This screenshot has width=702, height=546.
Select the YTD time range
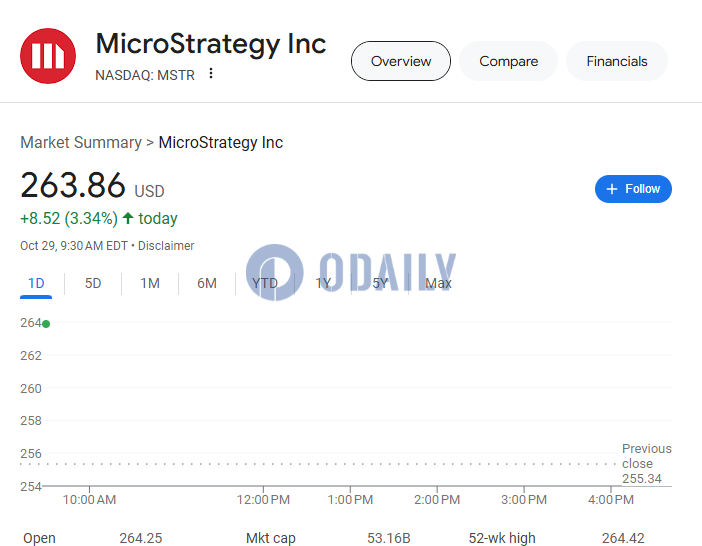pos(265,283)
